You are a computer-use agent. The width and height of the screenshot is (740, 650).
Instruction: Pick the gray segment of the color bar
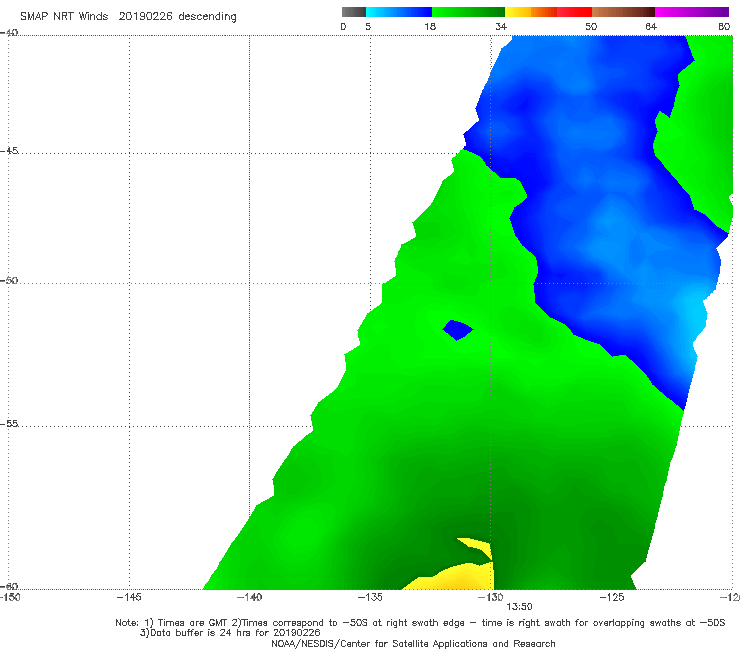[x=354, y=12]
